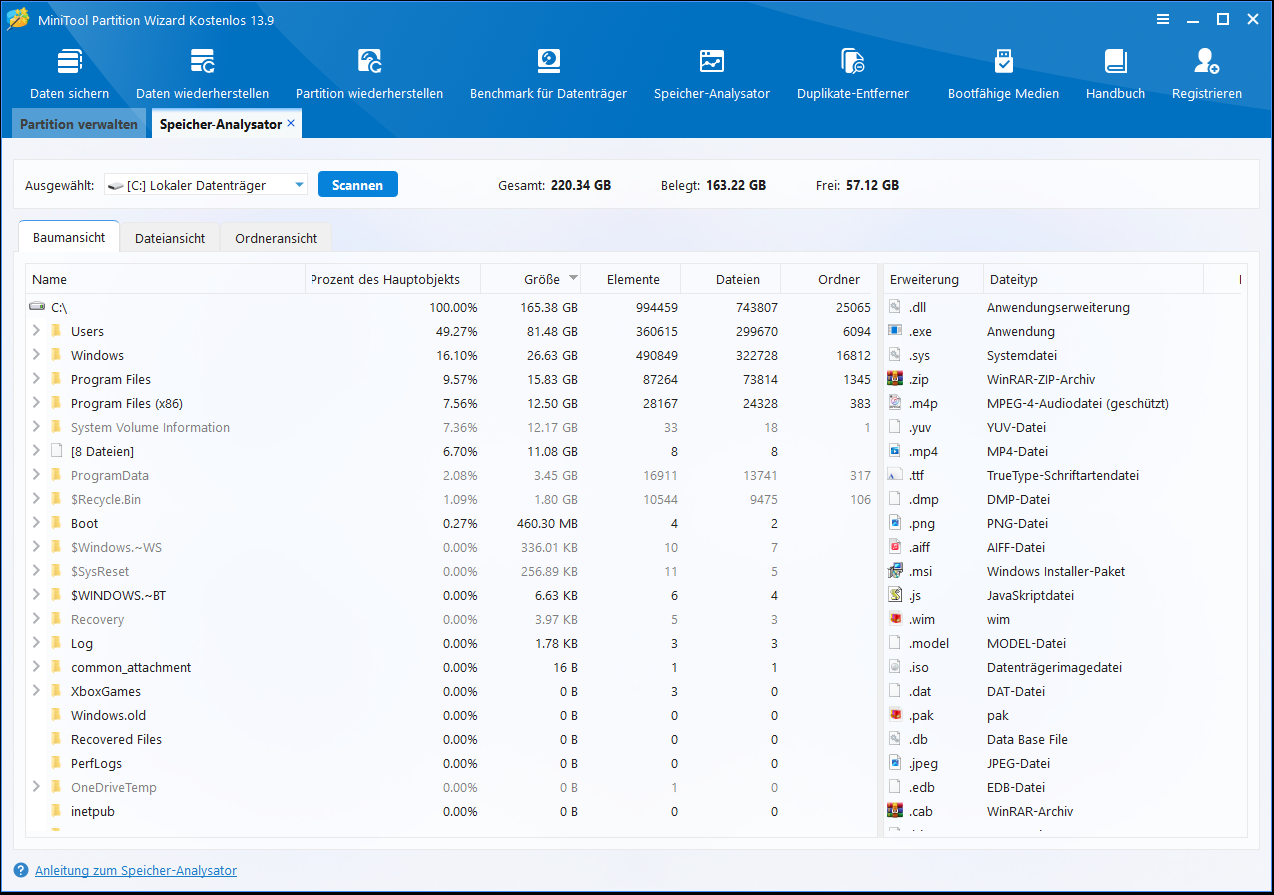Open Daten sichern tool
Image resolution: width=1274 pixels, height=895 pixels.
click(x=69, y=73)
